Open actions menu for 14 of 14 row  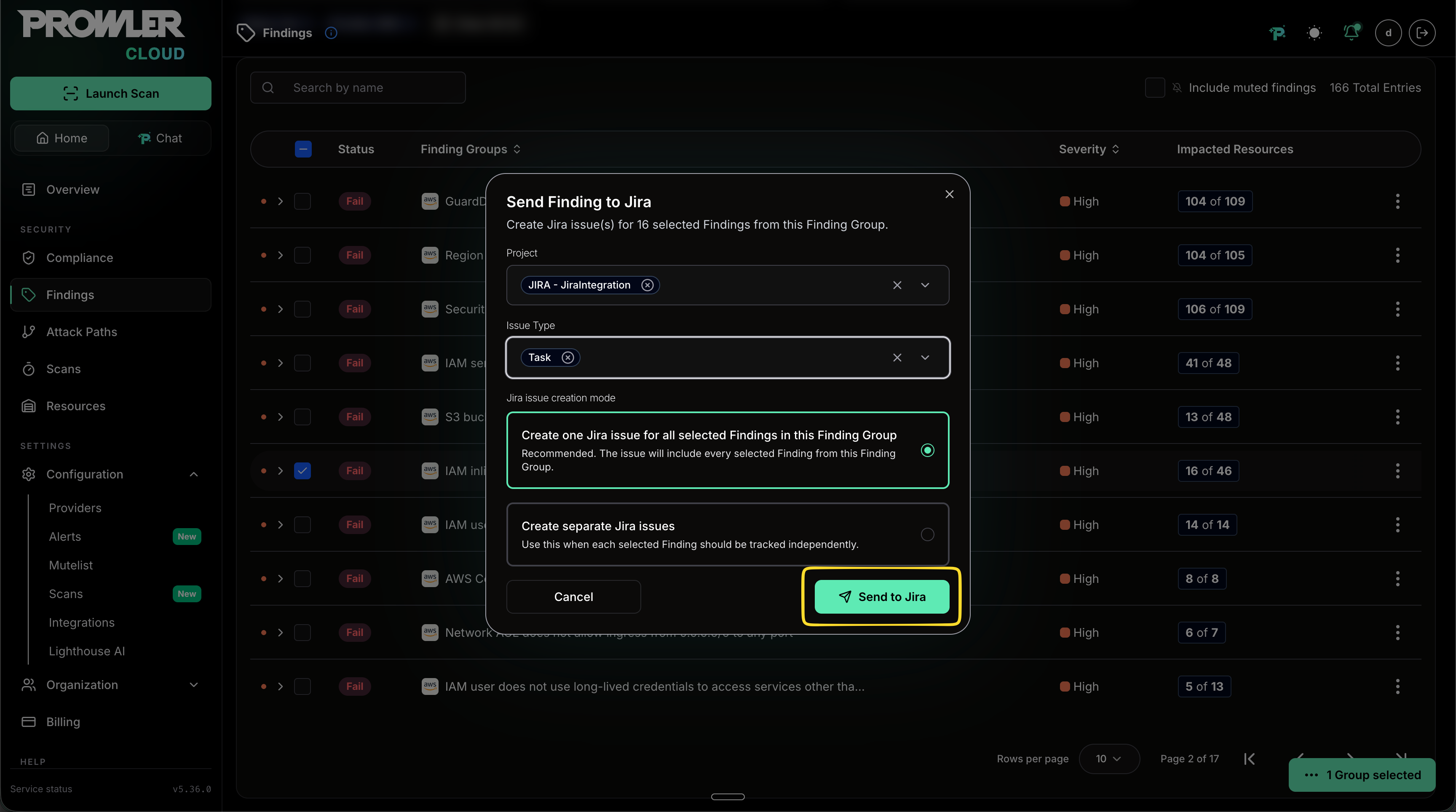point(1397,525)
